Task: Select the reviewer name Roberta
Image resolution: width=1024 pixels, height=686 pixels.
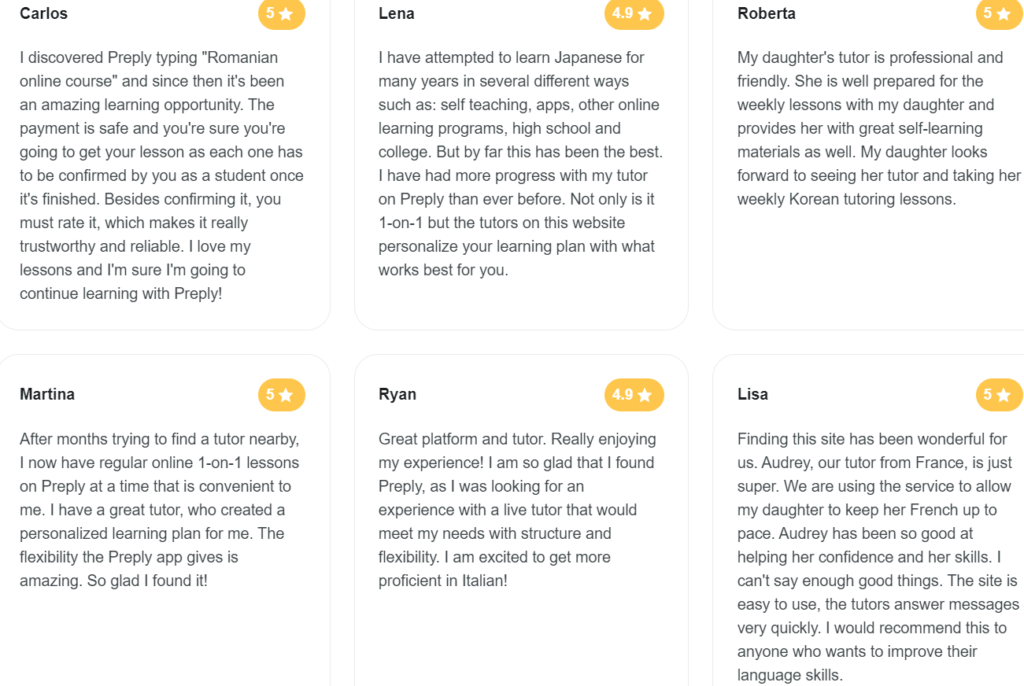Action: [766, 14]
